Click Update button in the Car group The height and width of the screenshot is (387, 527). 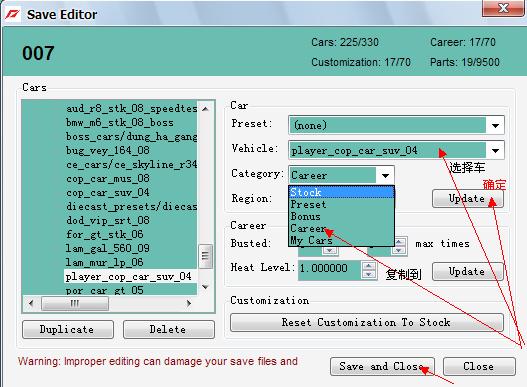pyautogui.click(x=468, y=199)
